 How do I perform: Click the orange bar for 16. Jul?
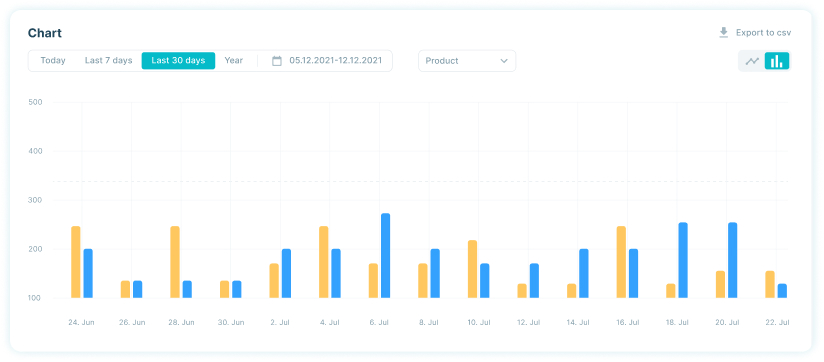(x=621, y=262)
